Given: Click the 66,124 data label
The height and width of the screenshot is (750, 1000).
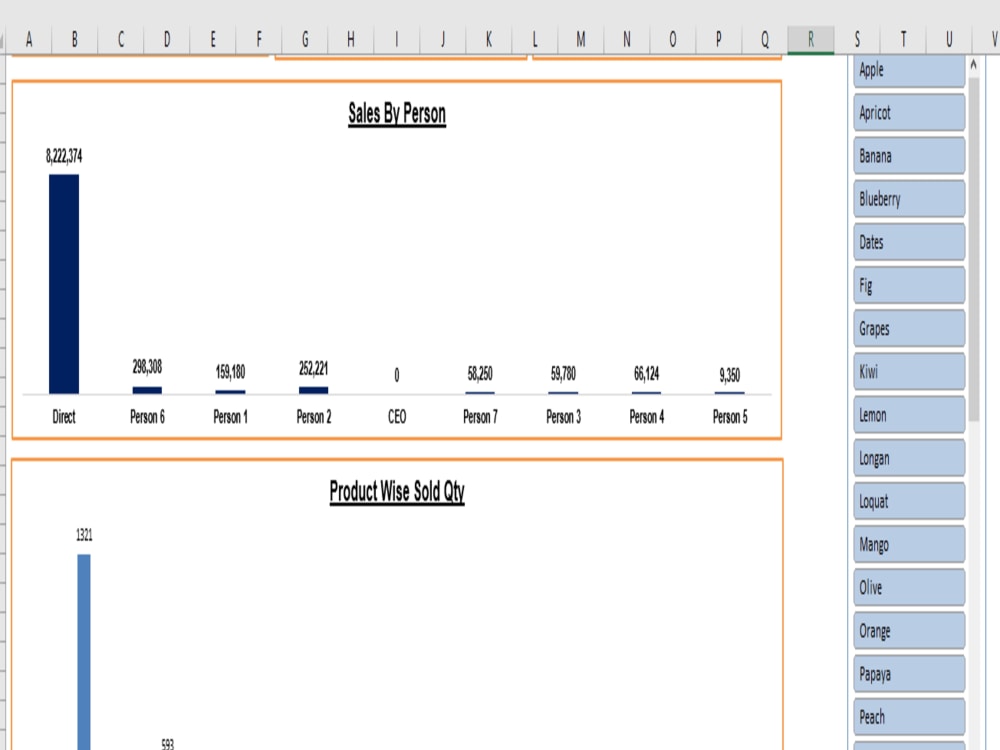Looking at the screenshot, I should click(x=646, y=374).
